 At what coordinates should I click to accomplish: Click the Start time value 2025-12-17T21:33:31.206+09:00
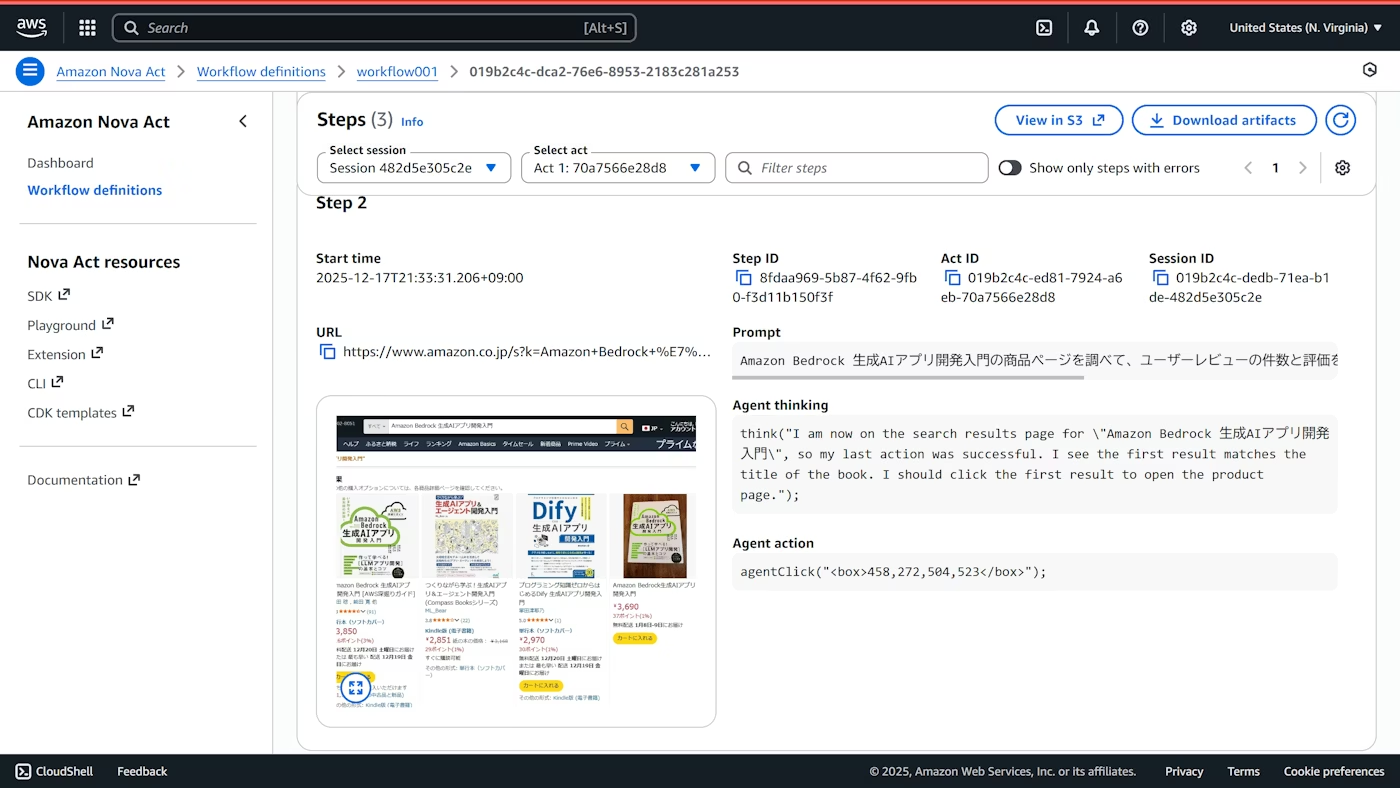tap(419, 278)
